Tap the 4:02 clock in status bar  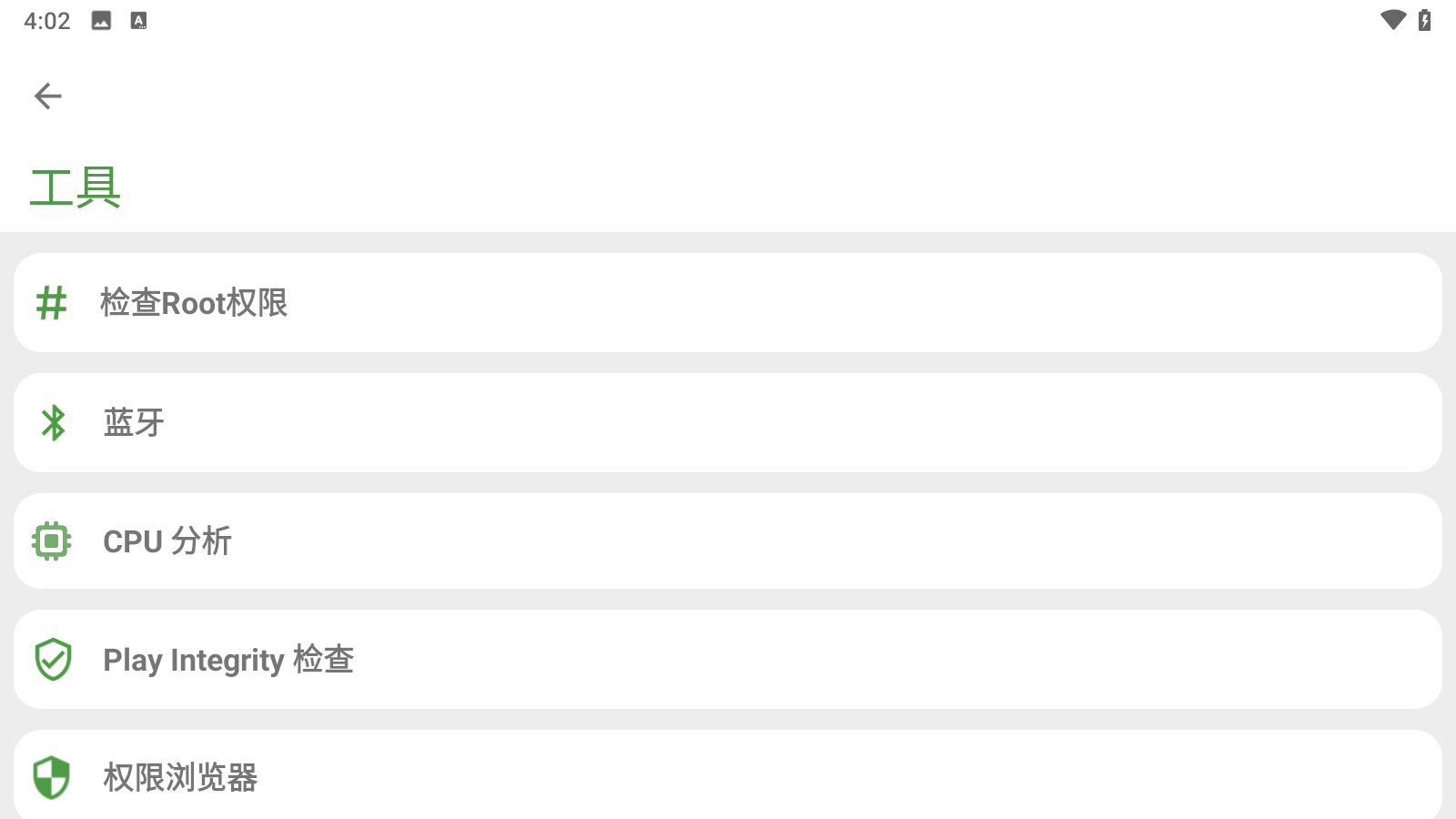[46, 21]
